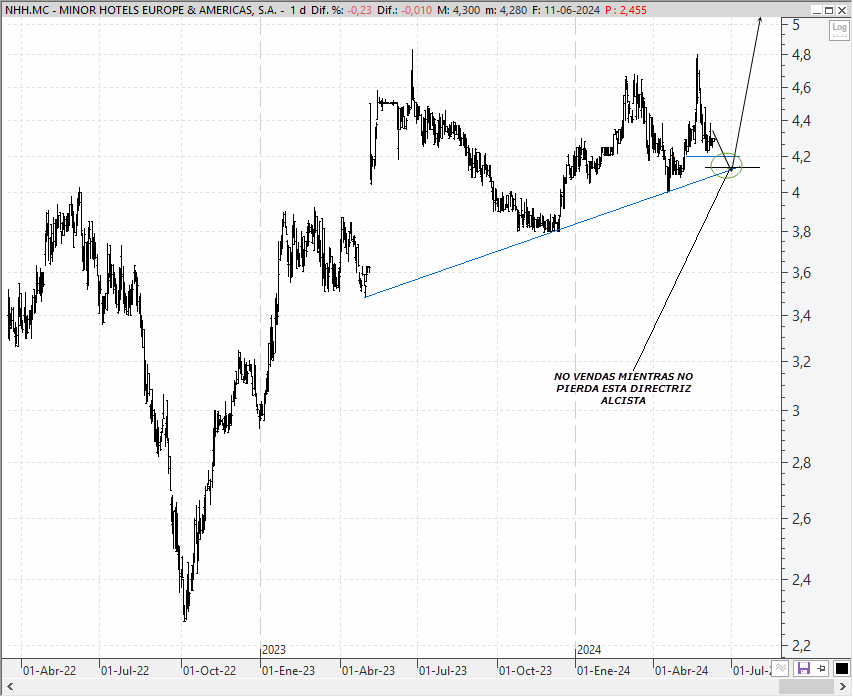Click the 01-Ene-24 date axis label
853x697 pixels.
coord(603,671)
